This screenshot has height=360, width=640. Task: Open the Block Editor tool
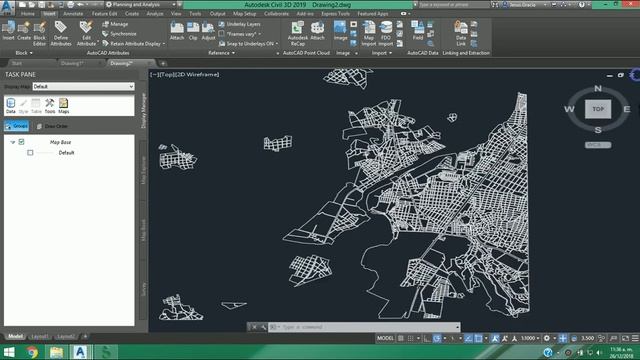40,33
